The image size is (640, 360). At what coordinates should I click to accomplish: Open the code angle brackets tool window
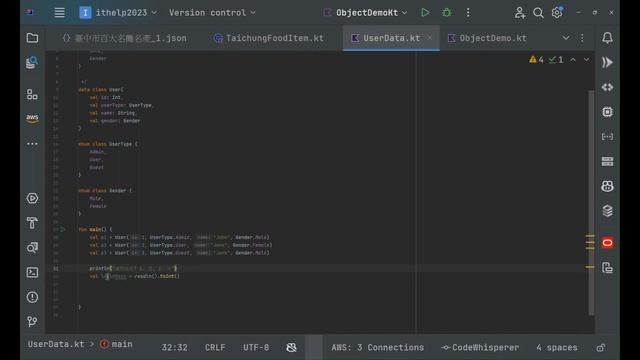pyautogui.click(x=607, y=87)
